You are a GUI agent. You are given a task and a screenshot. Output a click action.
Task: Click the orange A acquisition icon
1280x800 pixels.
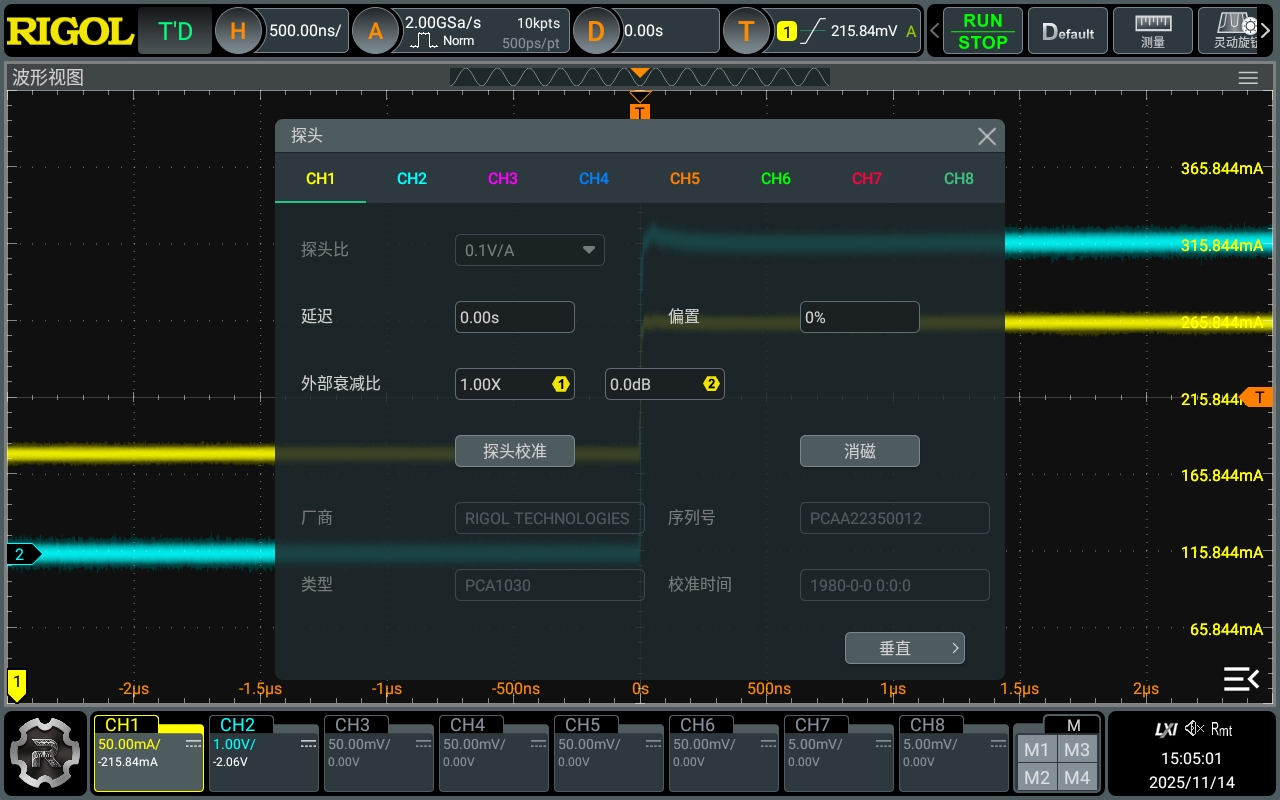(376, 31)
